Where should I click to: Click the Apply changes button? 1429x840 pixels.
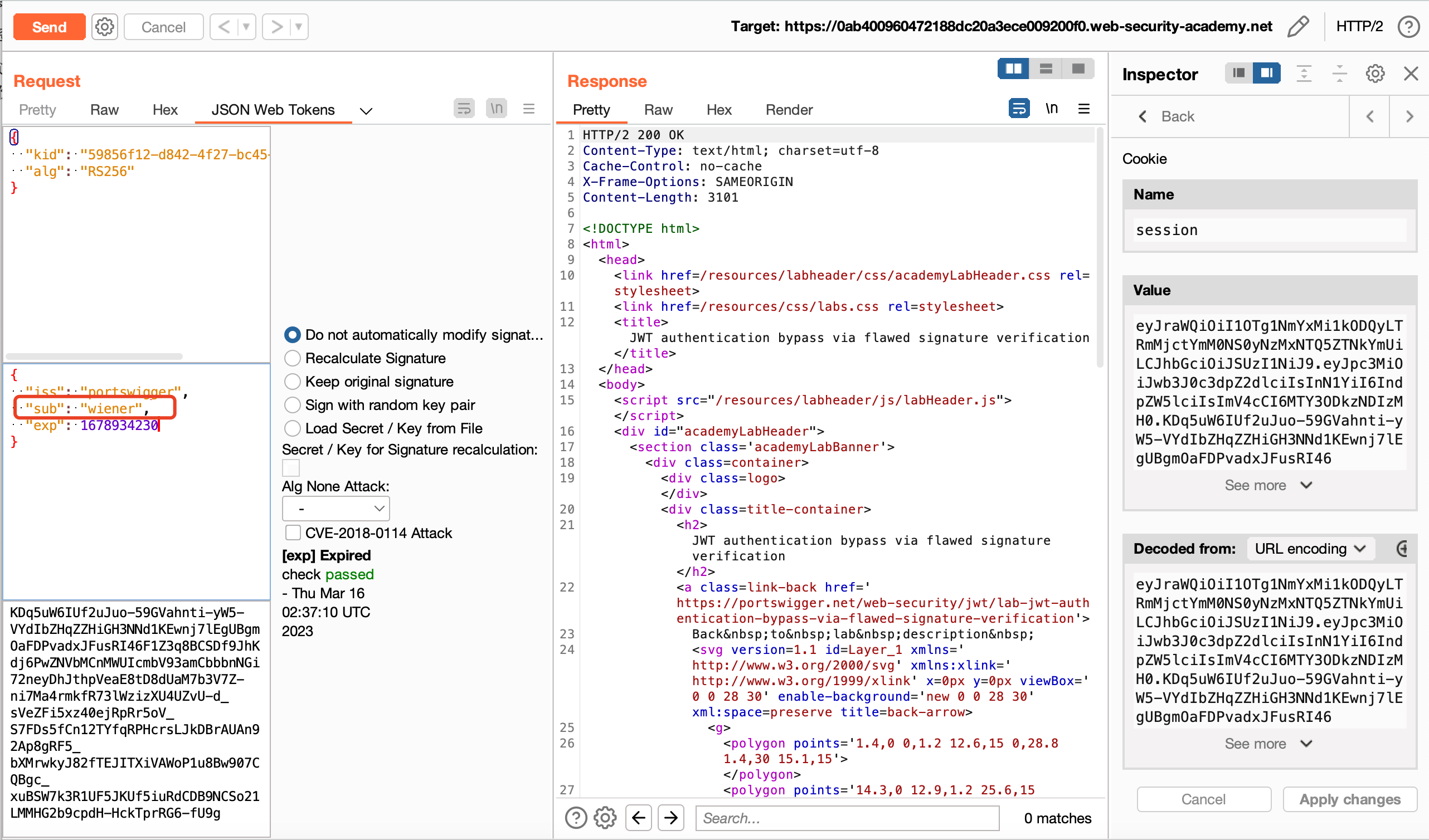pyautogui.click(x=1350, y=799)
